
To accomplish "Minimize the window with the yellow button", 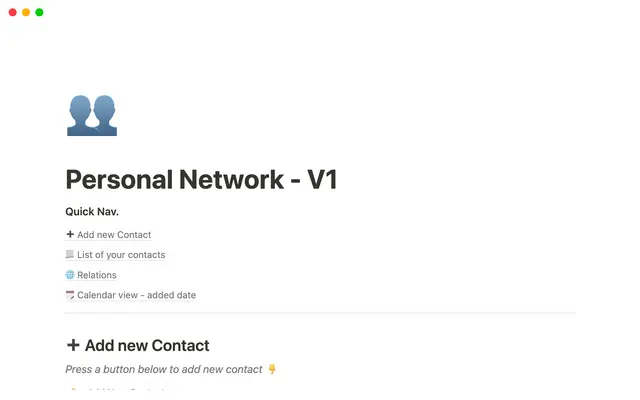I will tap(25, 12).
